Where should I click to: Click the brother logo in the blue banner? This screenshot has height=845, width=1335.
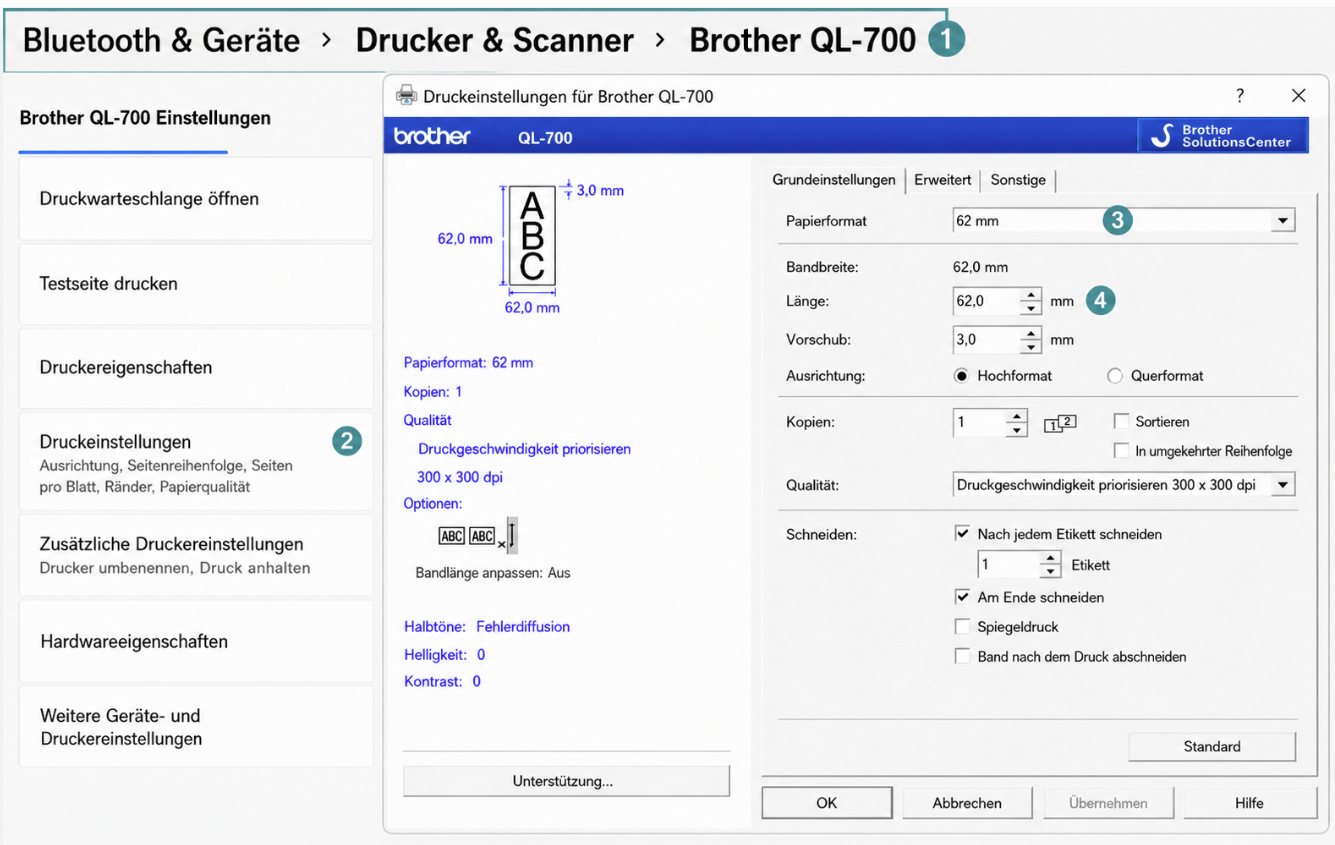(432, 136)
